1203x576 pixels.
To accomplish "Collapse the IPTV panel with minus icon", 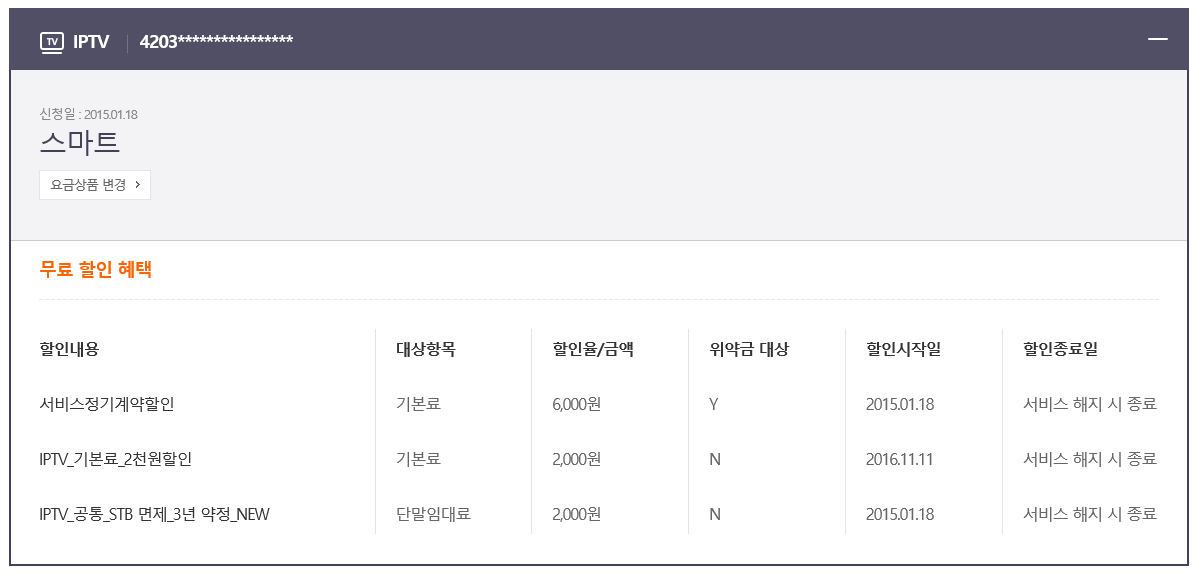I will click(x=1158, y=38).
